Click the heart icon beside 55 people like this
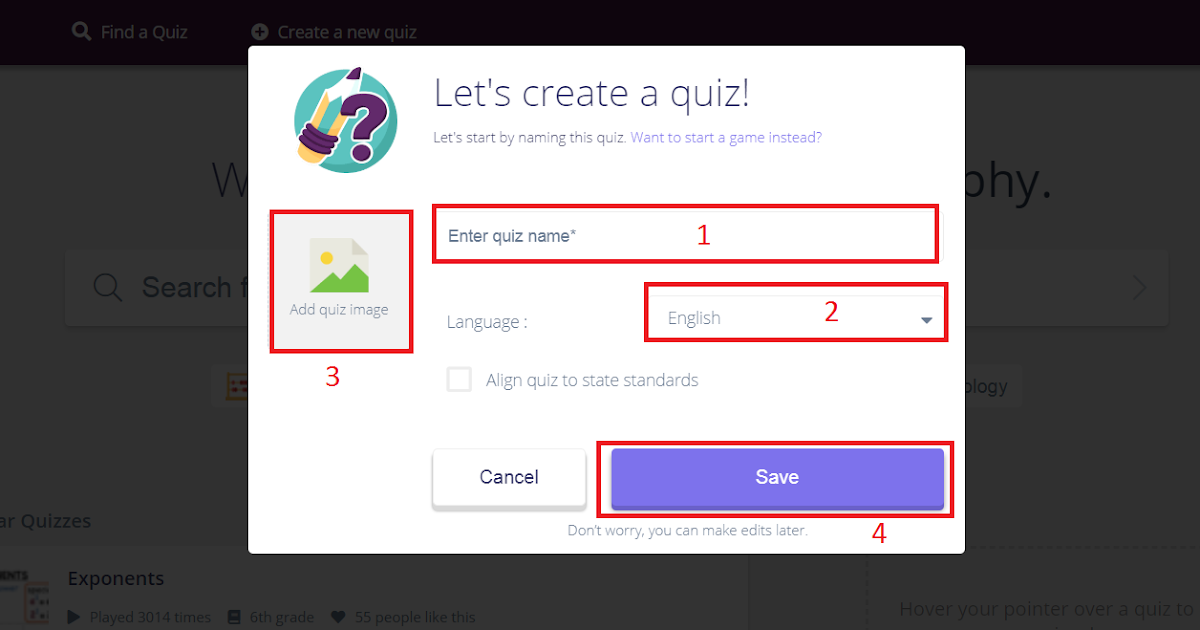 [340, 617]
